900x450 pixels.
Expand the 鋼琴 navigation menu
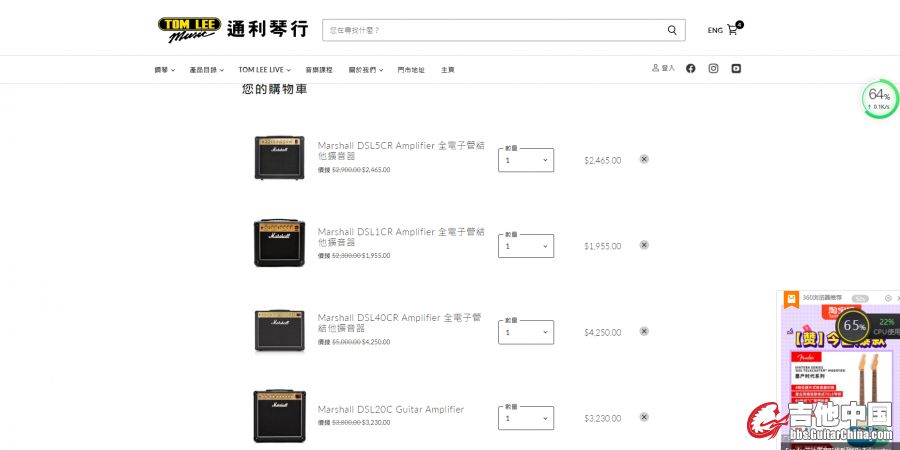164,70
